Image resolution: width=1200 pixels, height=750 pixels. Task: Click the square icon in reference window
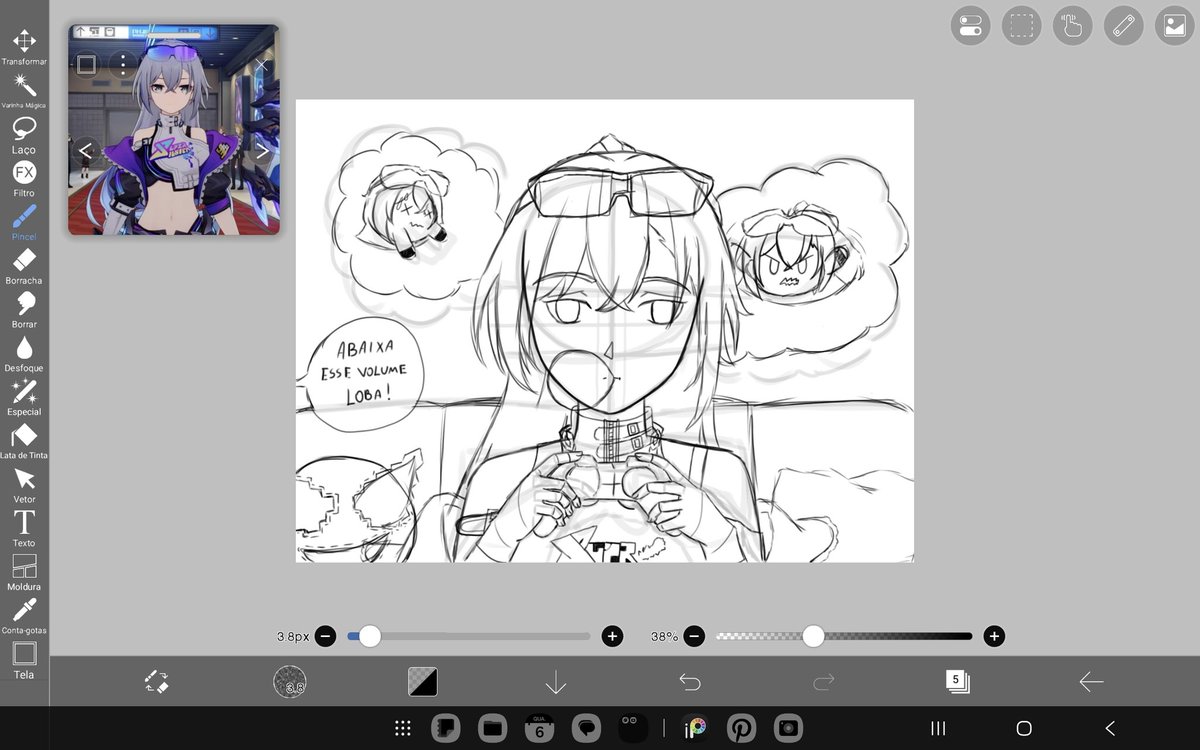[87, 65]
